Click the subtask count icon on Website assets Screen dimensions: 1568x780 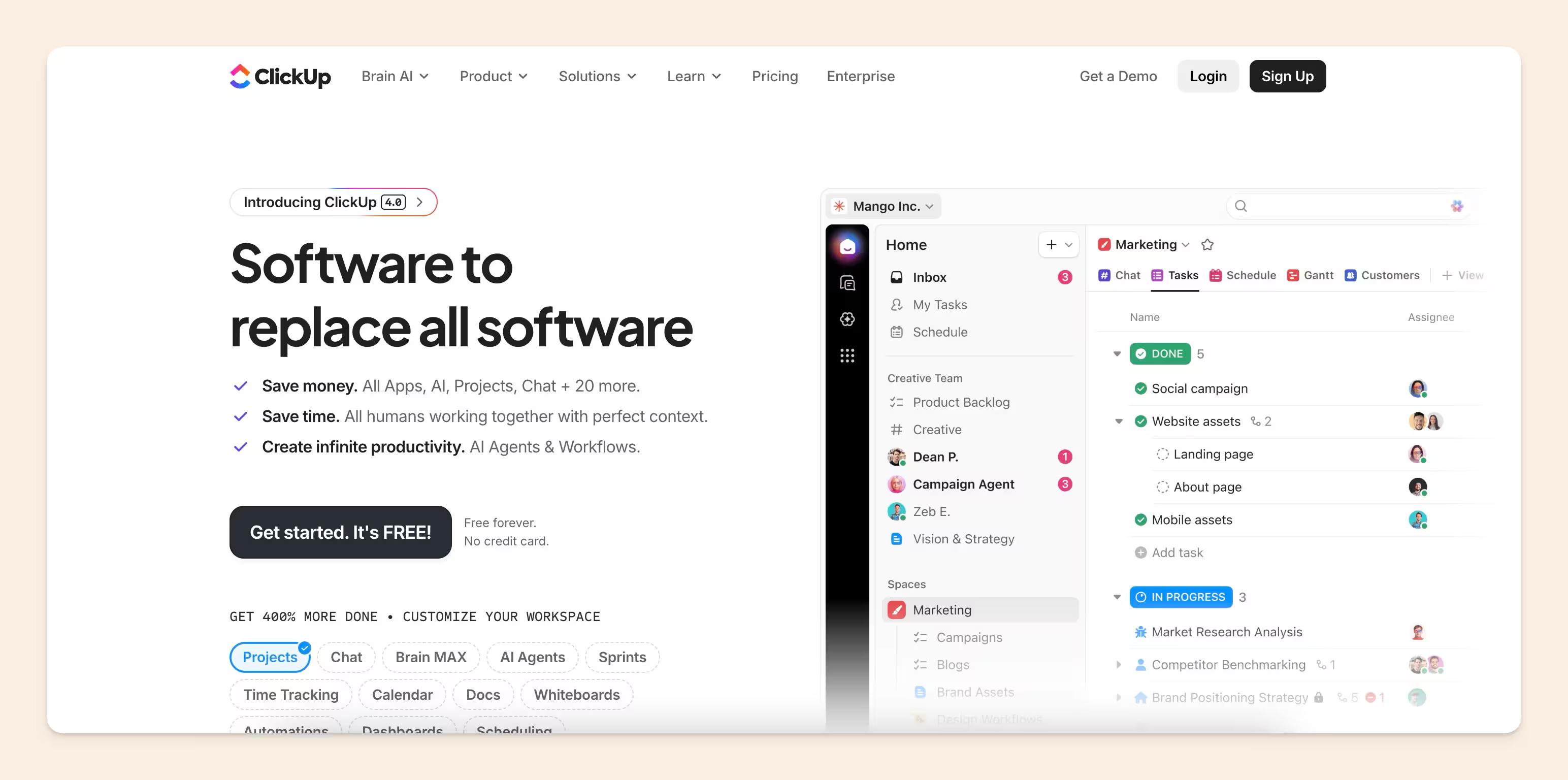(x=1255, y=421)
